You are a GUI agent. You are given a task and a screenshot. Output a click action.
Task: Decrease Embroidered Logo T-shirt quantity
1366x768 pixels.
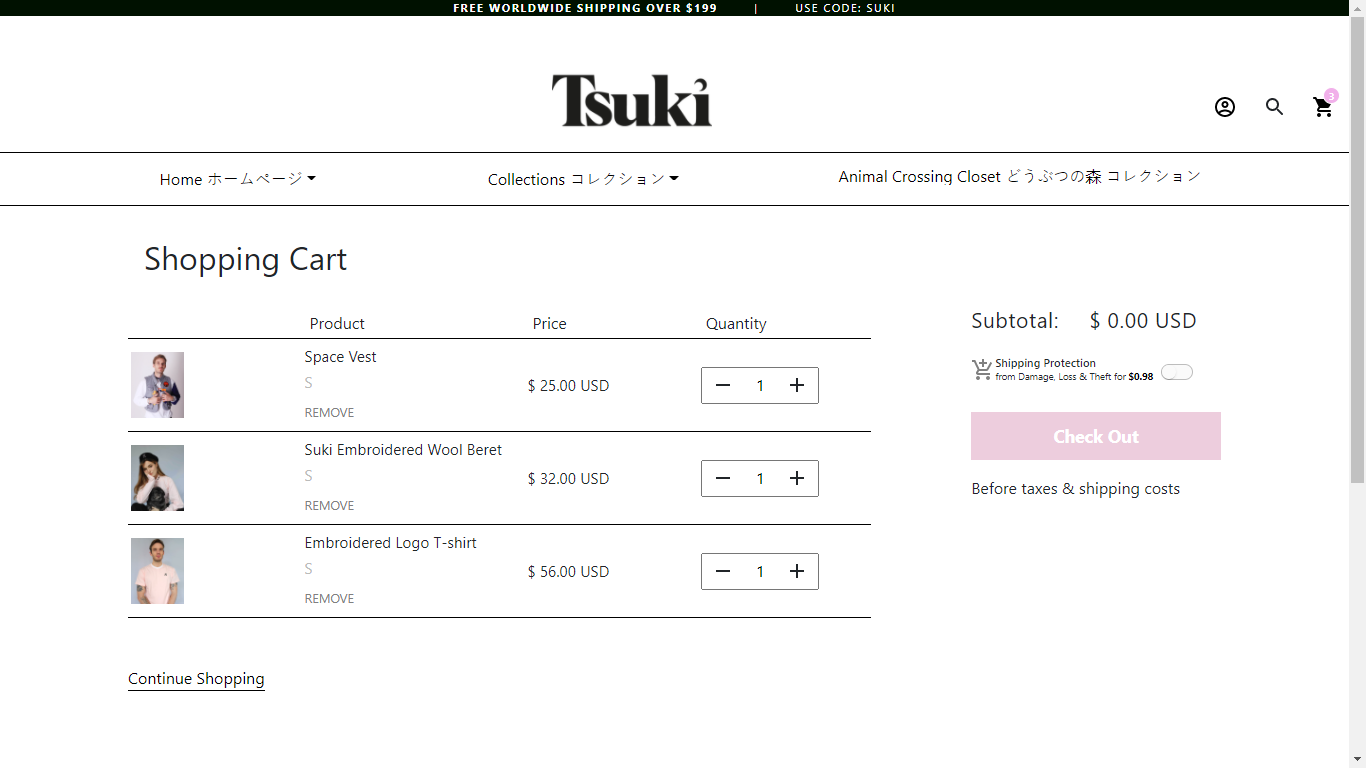coord(723,571)
